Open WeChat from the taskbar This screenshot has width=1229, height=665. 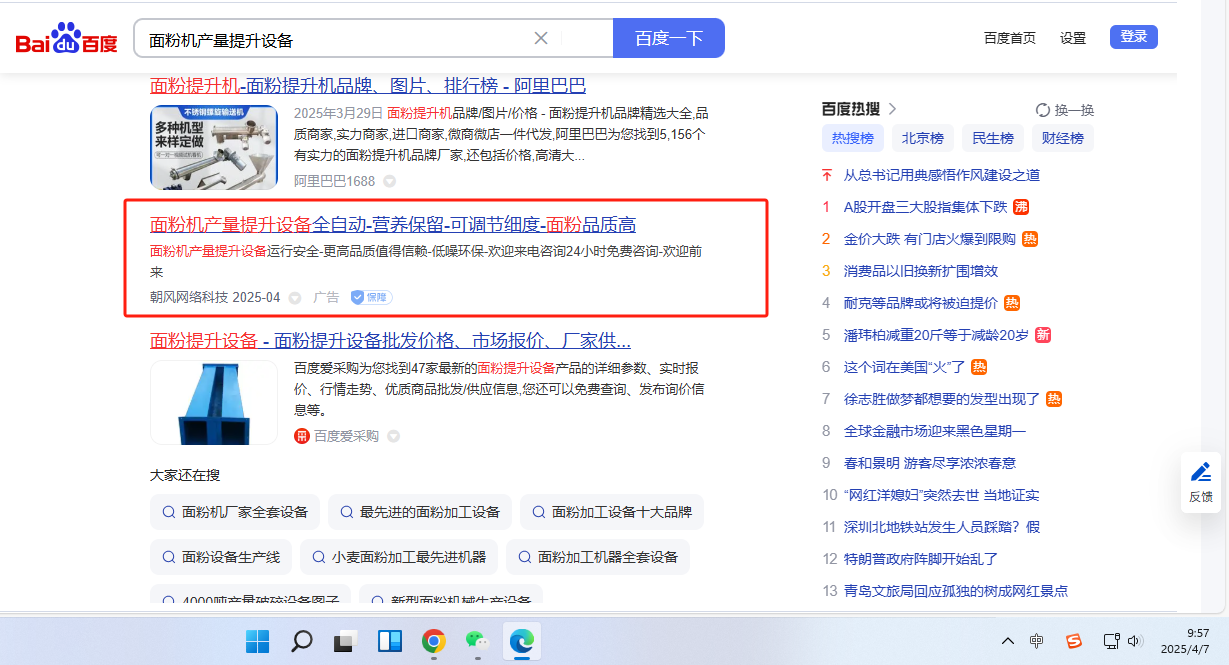point(477,641)
